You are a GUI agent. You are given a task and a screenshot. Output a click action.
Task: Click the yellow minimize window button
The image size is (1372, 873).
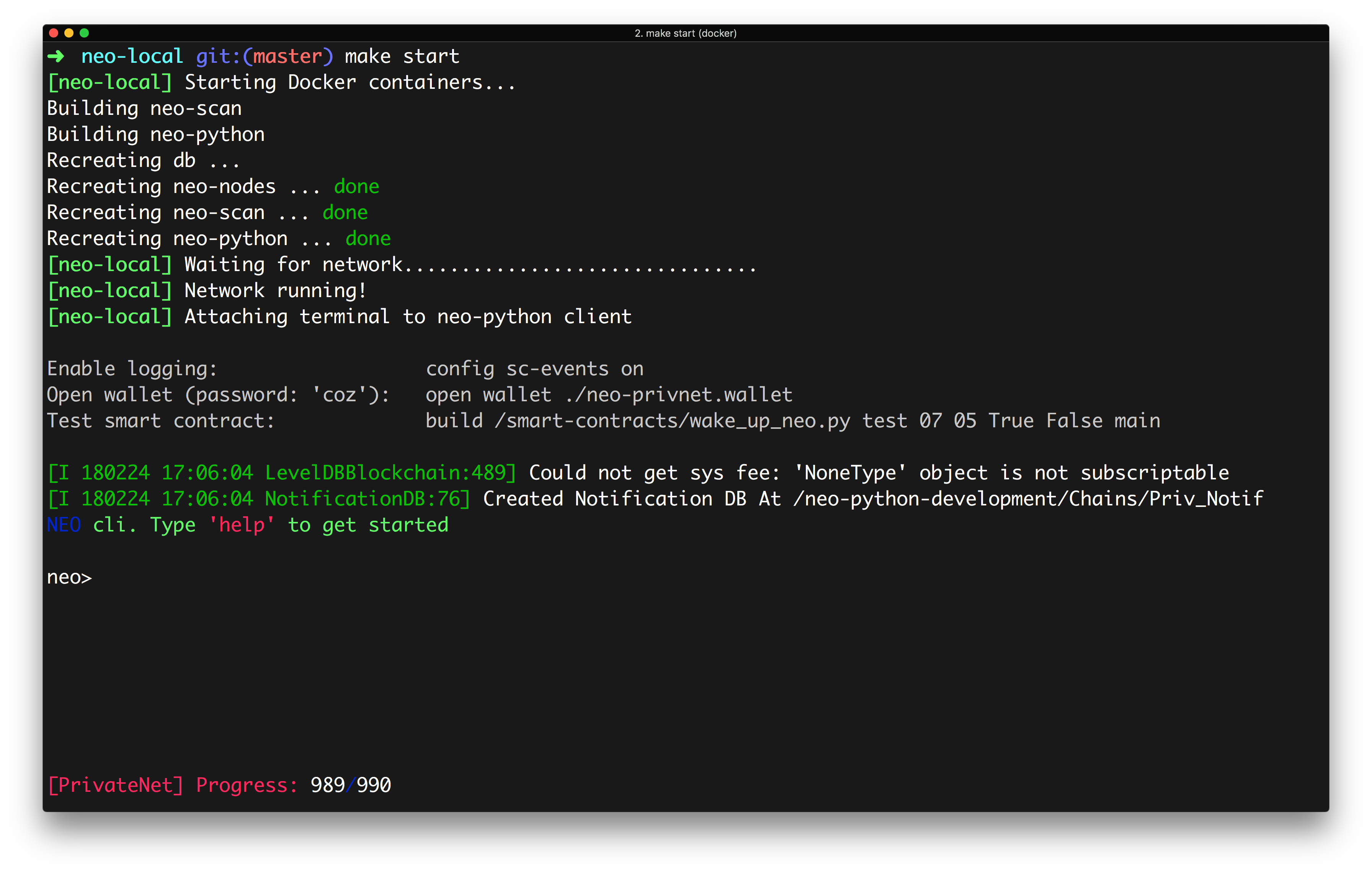(69, 33)
